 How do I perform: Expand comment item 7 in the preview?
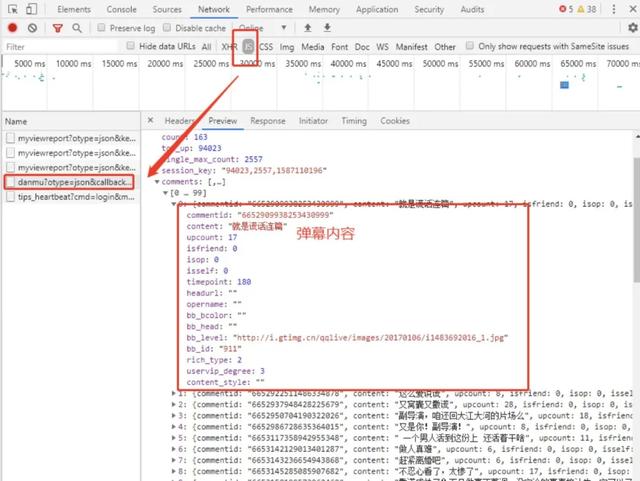(173, 460)
